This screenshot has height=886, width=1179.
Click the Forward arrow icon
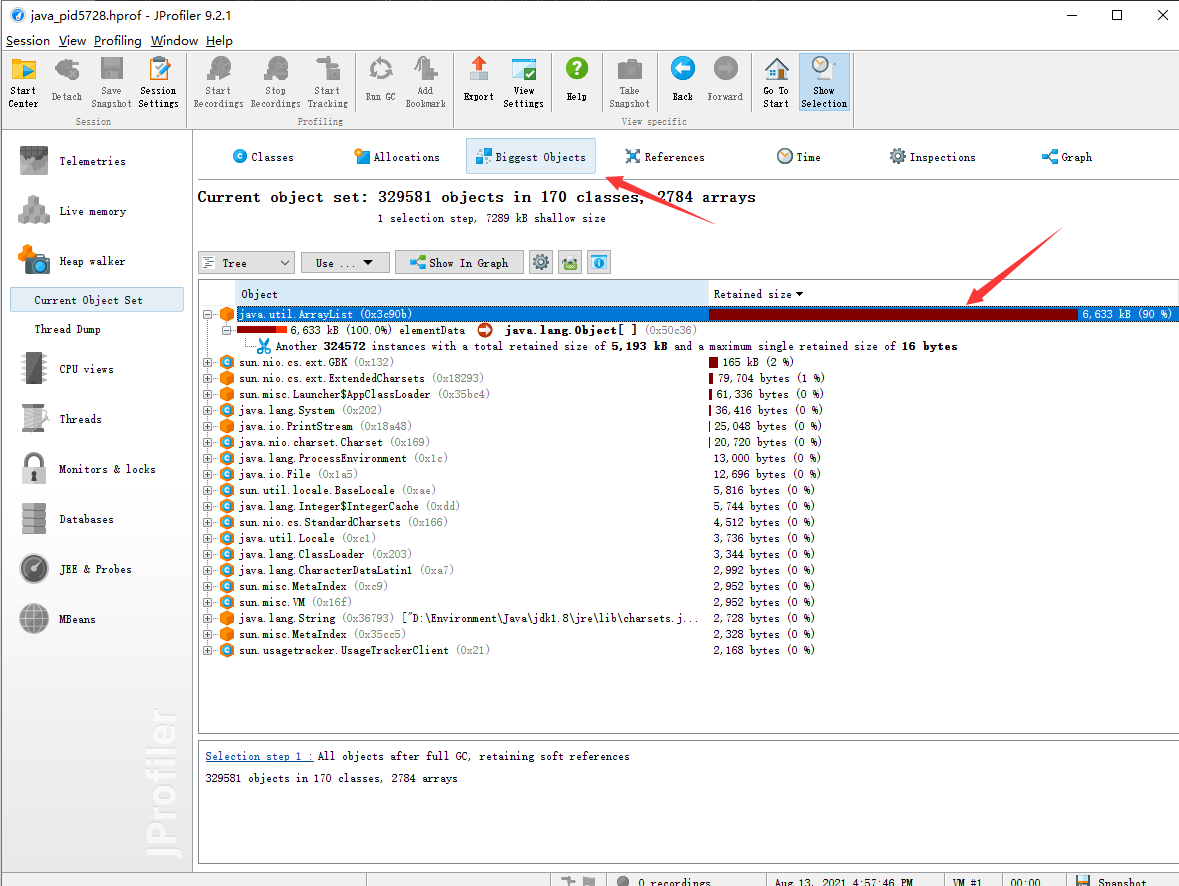coord(726,81)
